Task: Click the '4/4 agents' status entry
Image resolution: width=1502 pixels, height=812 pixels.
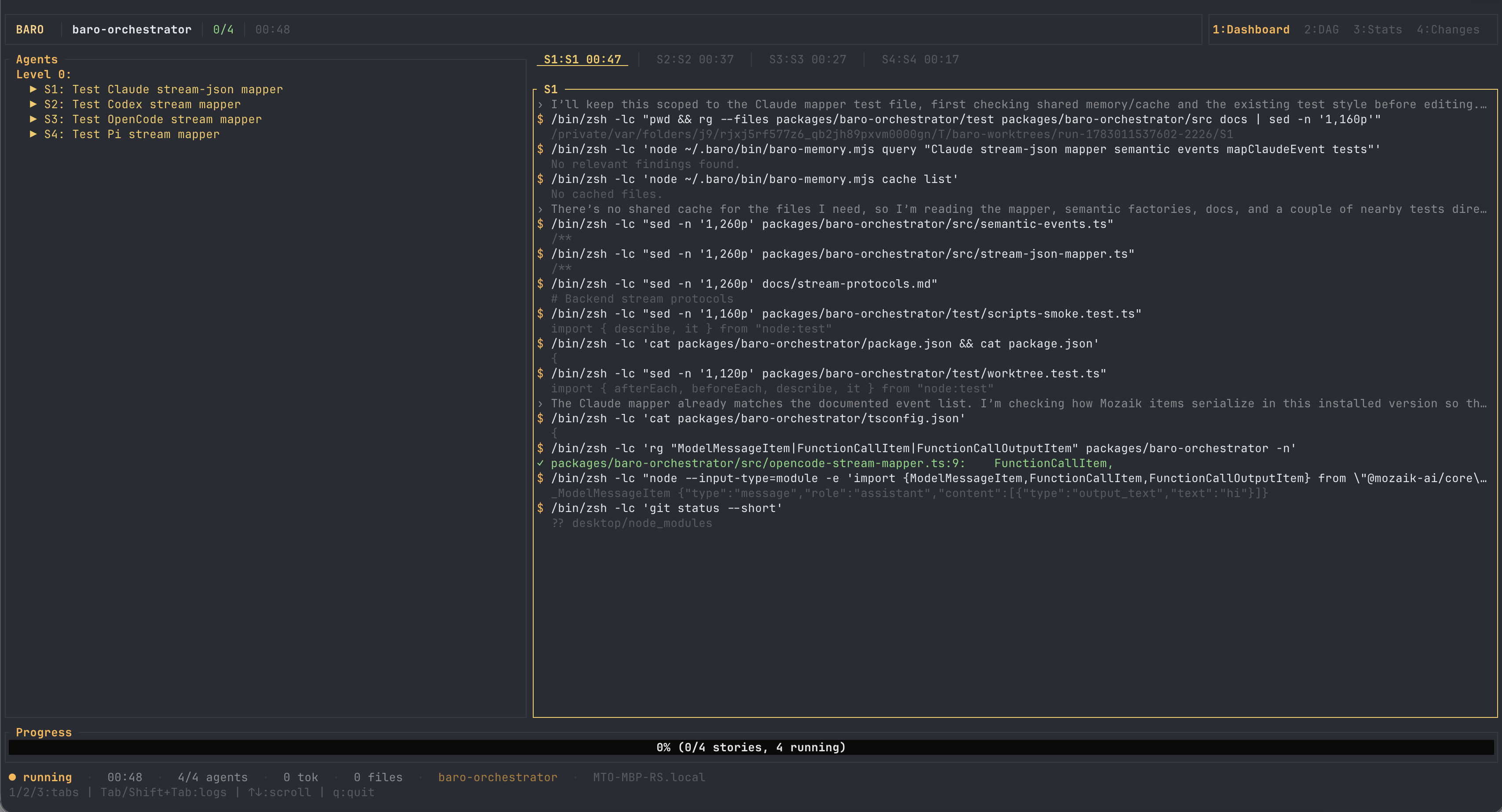Action: pos(213,777)
